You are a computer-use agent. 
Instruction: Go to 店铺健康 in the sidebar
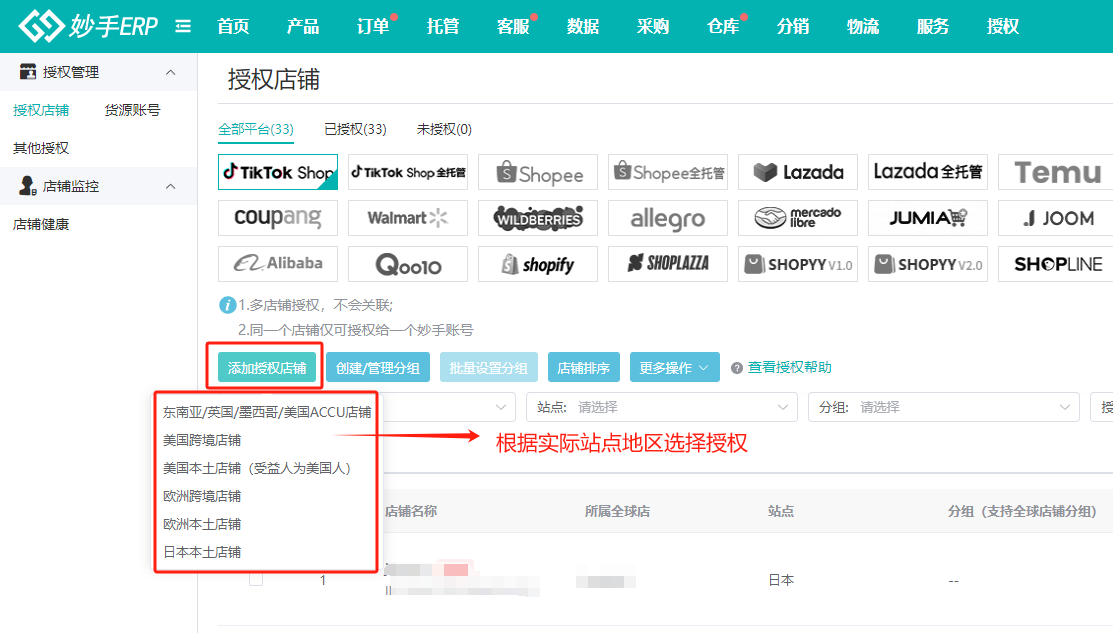coord(41,224)
